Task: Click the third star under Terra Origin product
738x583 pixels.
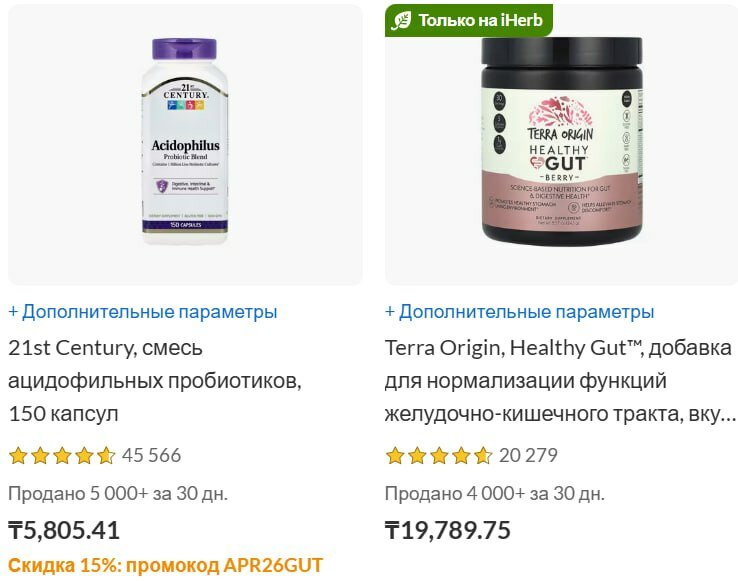Action: point(439,455)
